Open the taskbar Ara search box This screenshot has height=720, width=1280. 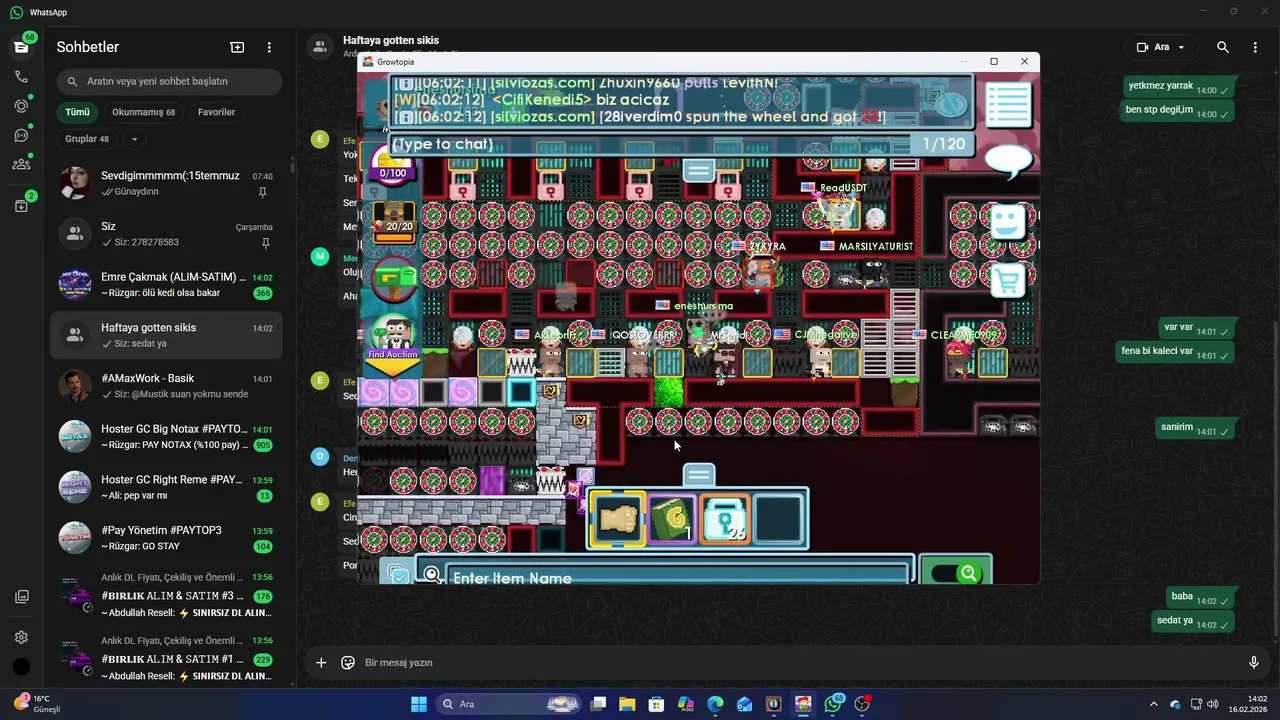click(x=509, y=704)
